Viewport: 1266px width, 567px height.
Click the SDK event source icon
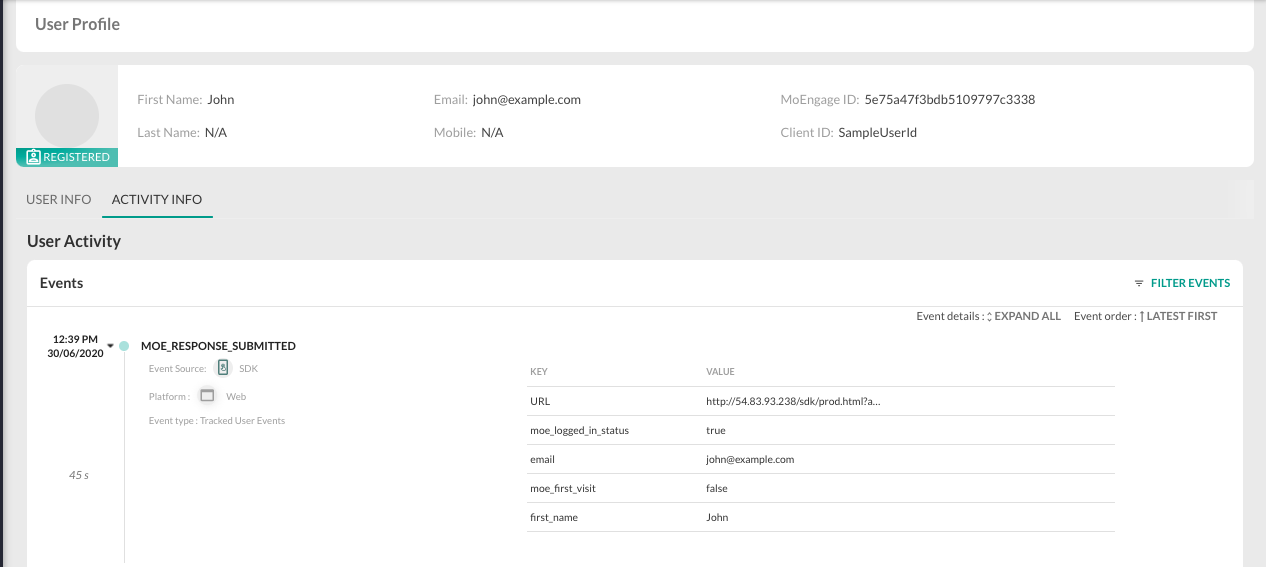223,368
